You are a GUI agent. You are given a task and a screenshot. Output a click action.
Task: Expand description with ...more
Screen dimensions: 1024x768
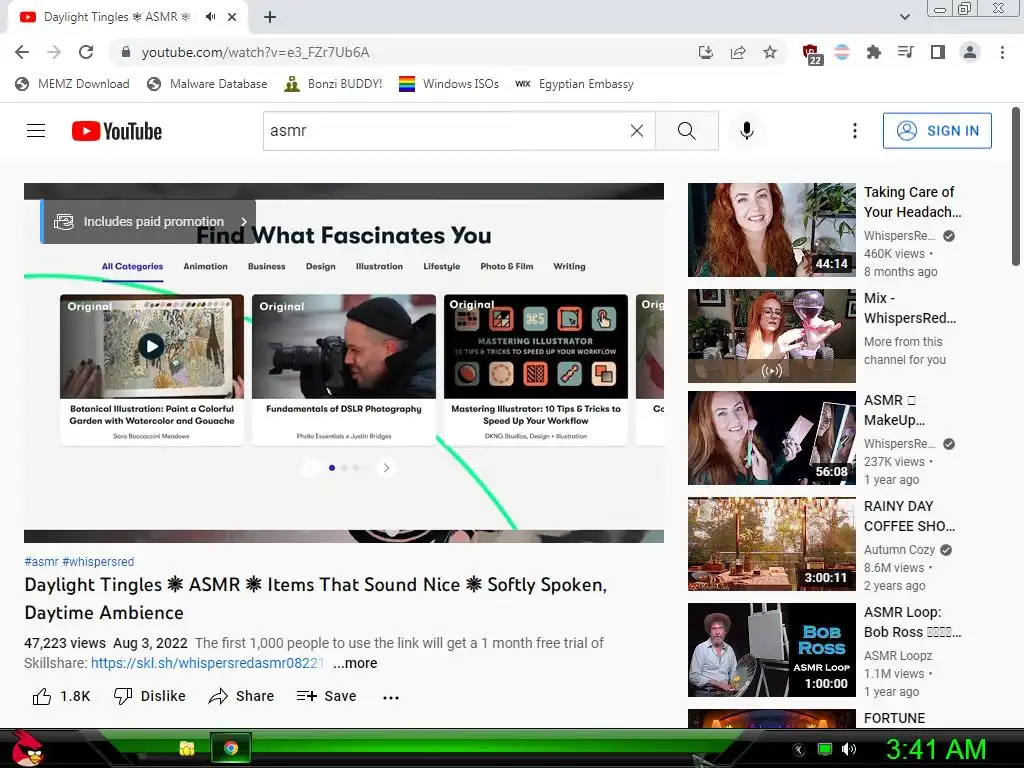pos(355,663)
